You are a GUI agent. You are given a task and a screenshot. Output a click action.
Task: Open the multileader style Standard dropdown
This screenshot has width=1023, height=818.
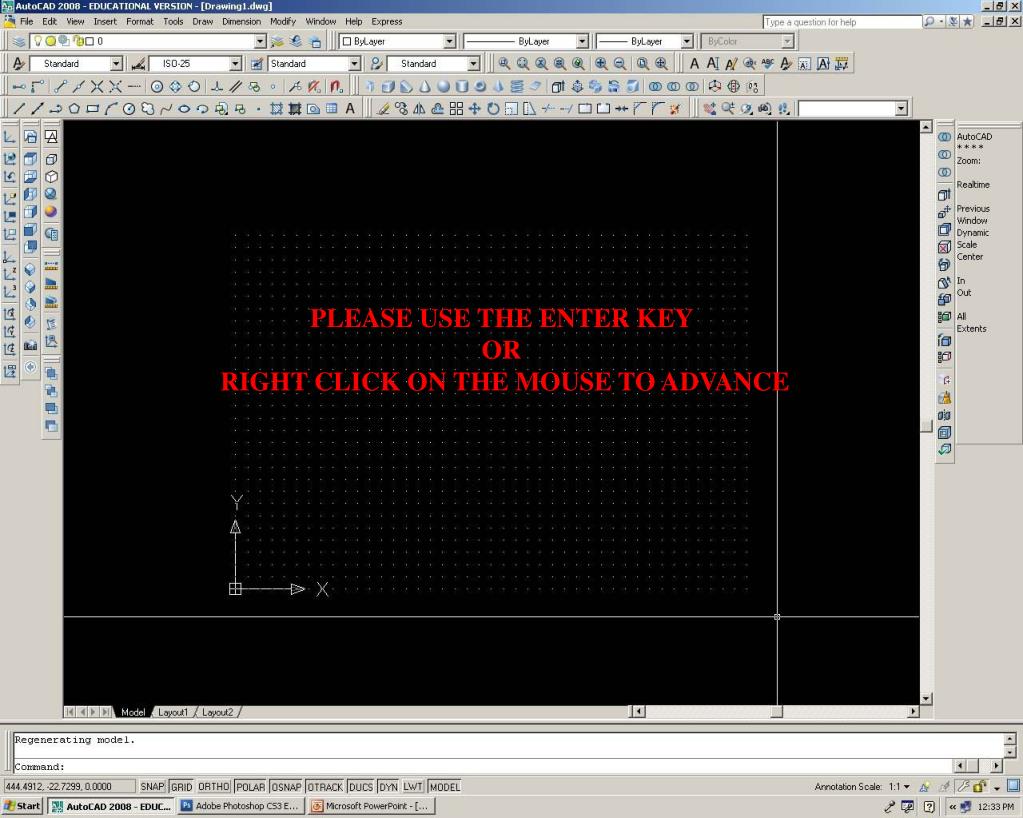474,63
